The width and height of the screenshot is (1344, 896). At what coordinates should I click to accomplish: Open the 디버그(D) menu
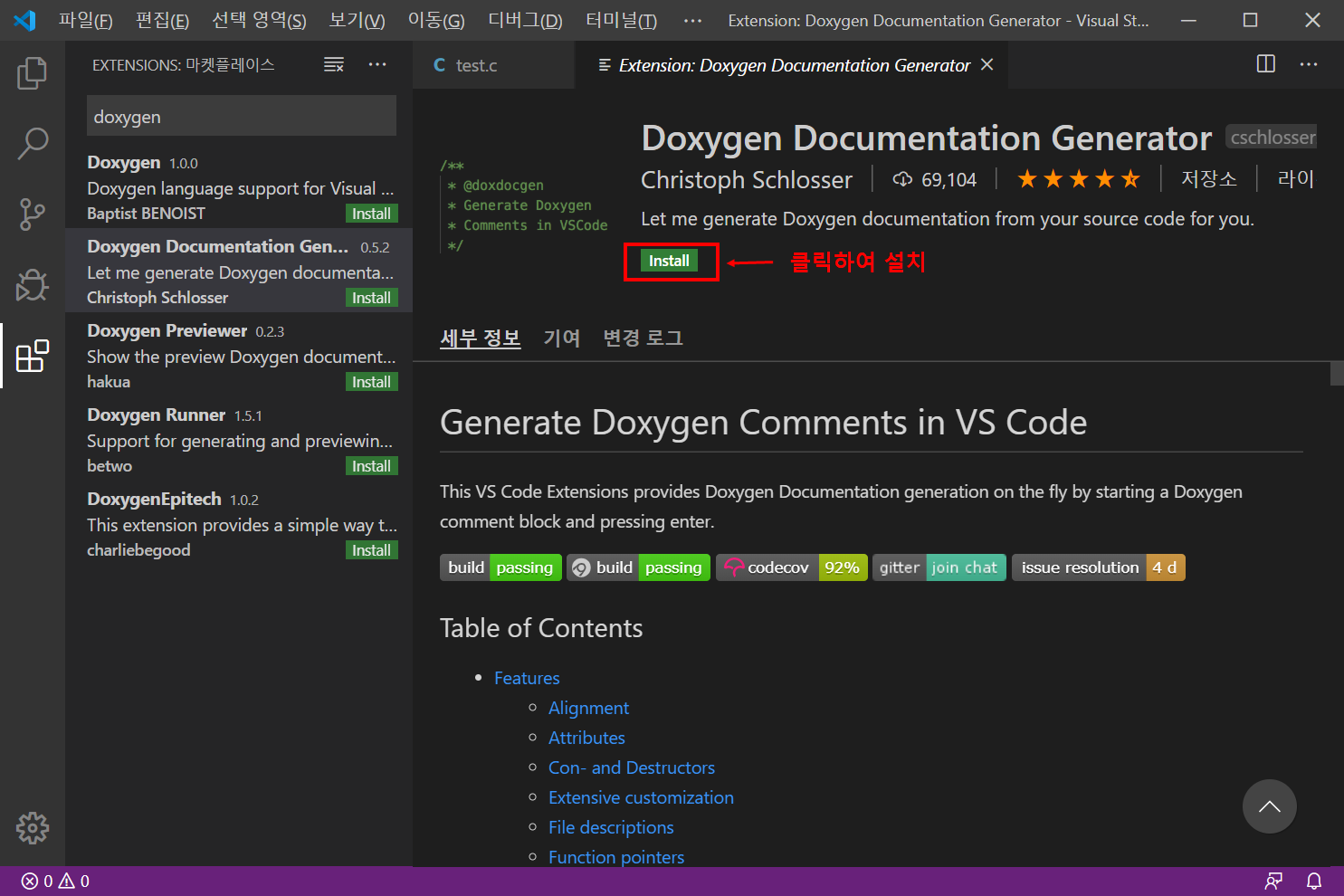(x=525, y=20)
